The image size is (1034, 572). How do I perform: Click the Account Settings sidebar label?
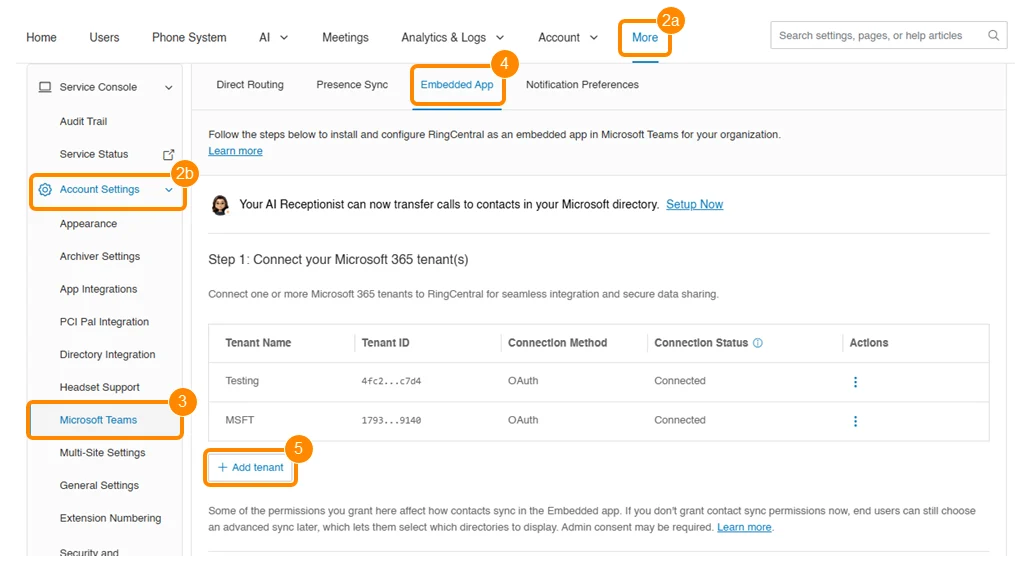[x=100, y=189]
